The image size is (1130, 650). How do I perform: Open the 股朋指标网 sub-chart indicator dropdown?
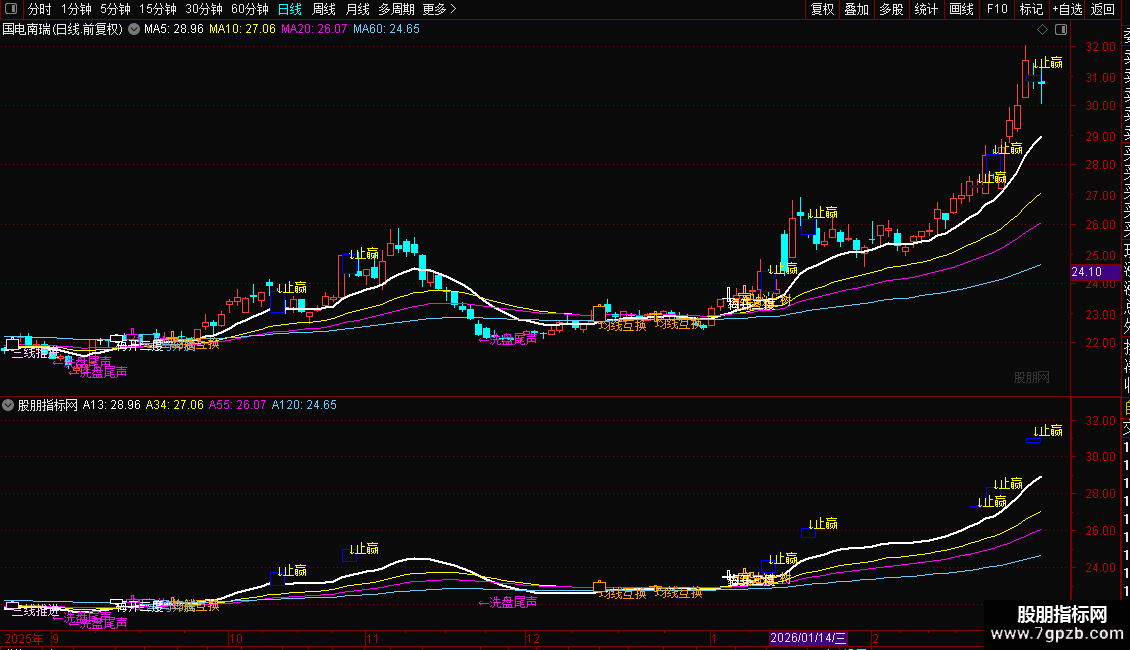[8, 405]
